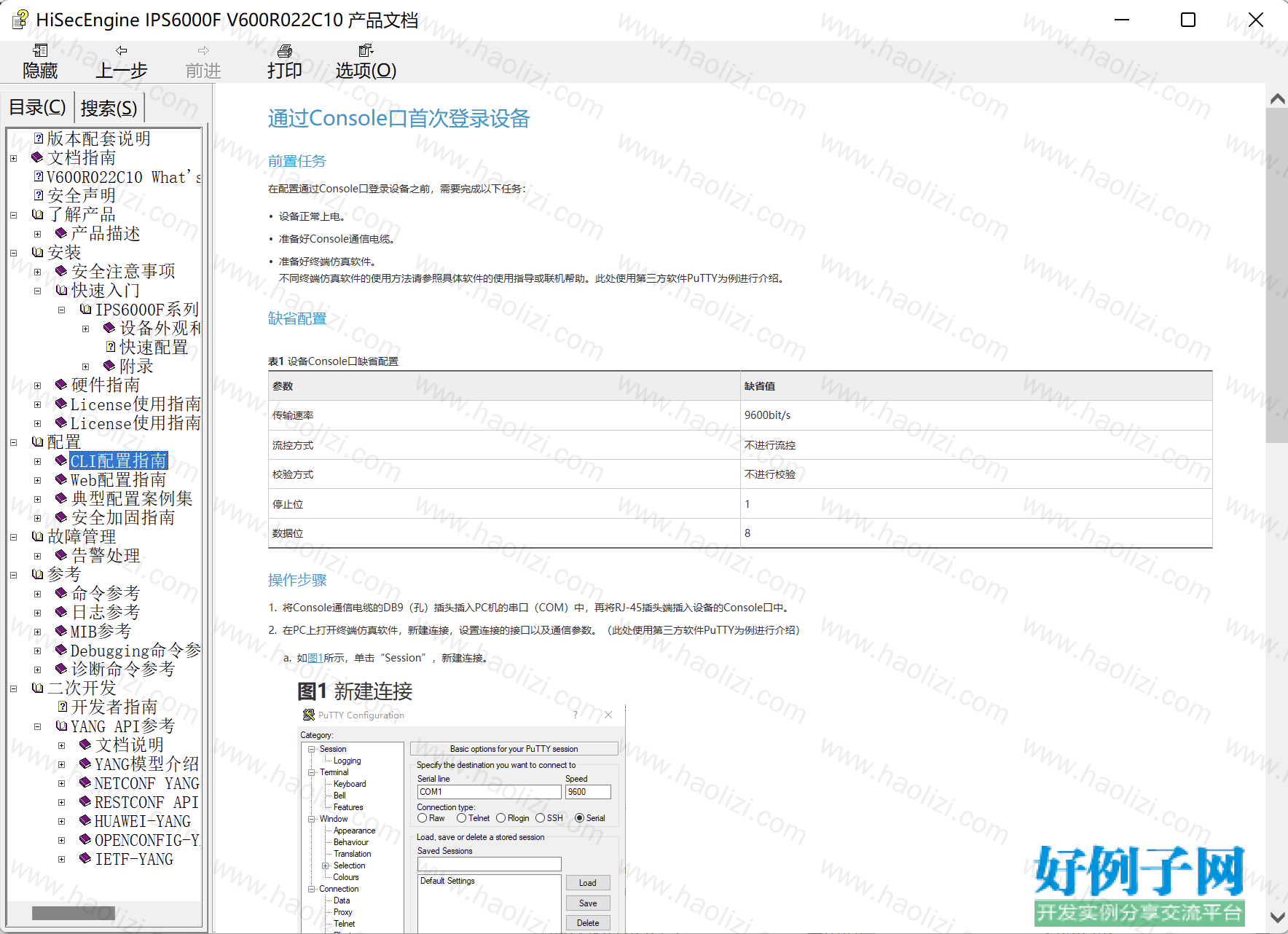Image resolution: width=1288 pixels, height=934 pixels.
Task: Click the tree pane horizontal scrollbar thumb
Action: point(73,913)
